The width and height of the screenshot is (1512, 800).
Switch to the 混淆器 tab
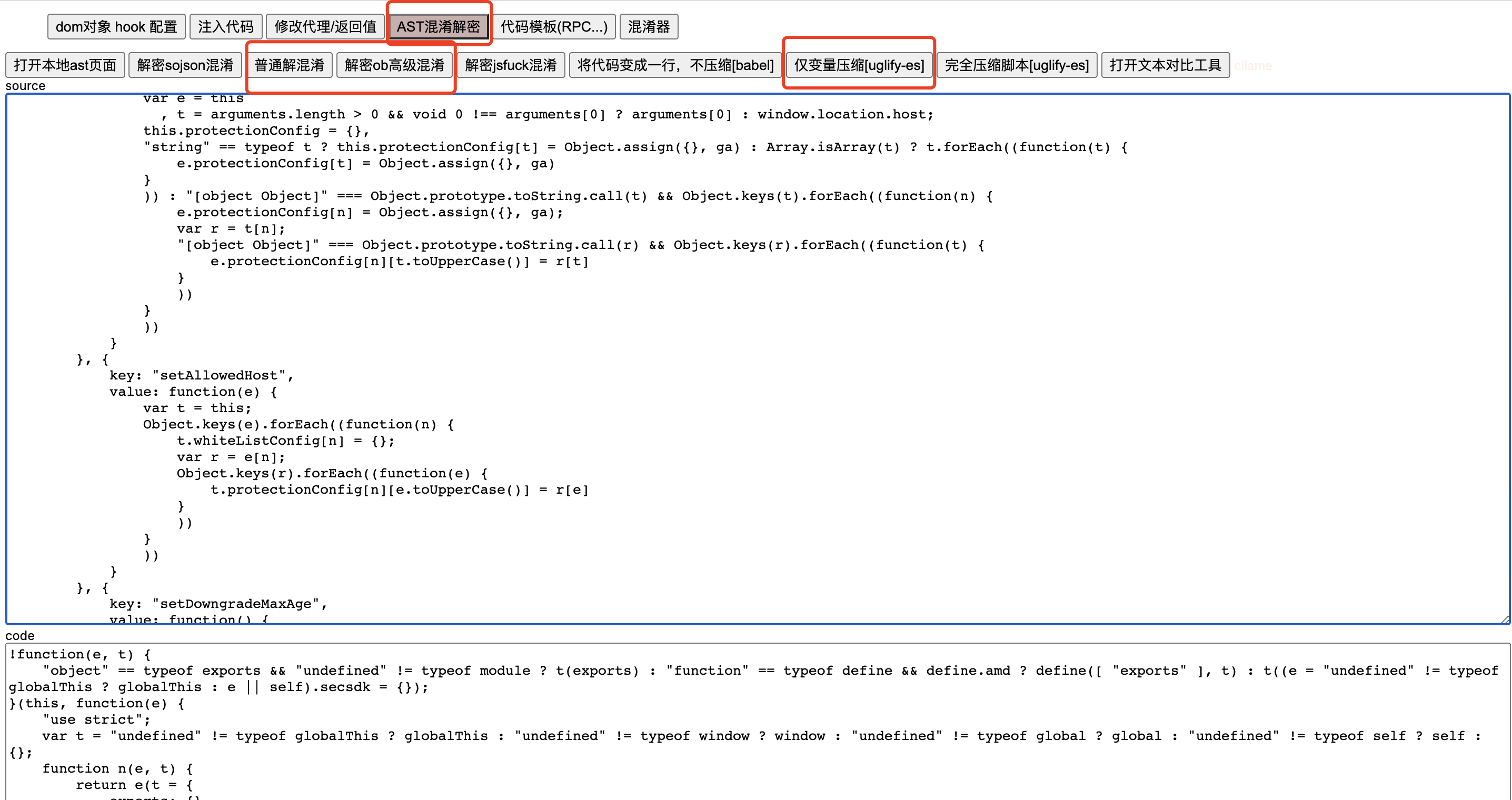(x=648, y=26)
